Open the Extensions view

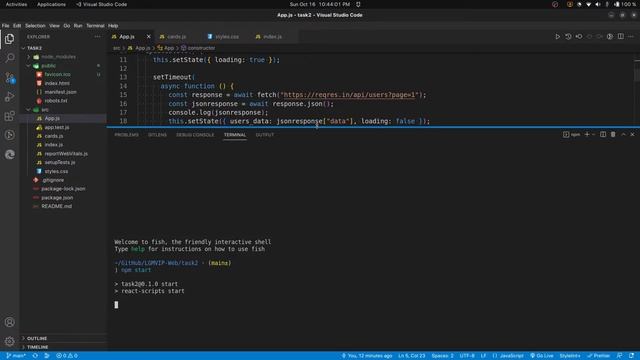click(9, 116)
